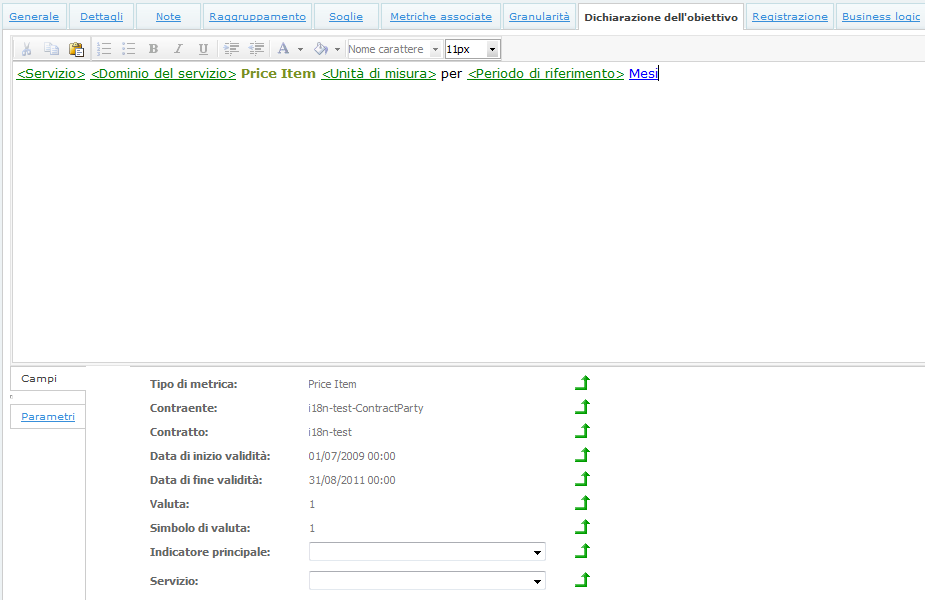Switch to the Granularità tab

click(539, 17)
